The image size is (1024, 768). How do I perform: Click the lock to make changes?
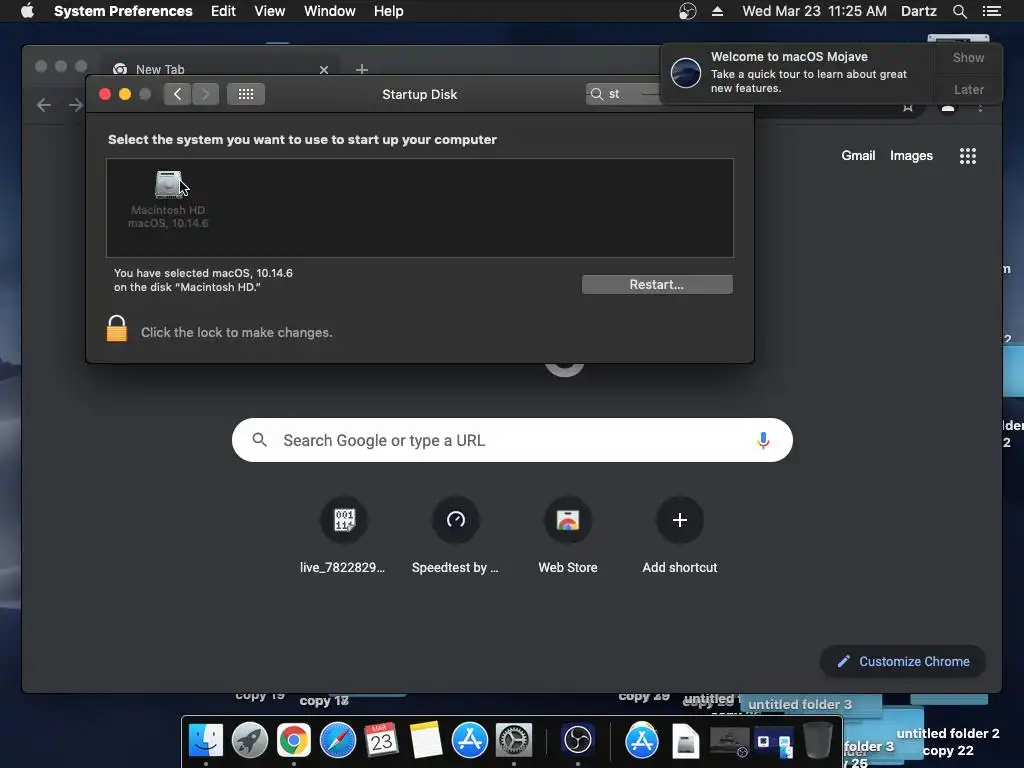pos(117,328)
